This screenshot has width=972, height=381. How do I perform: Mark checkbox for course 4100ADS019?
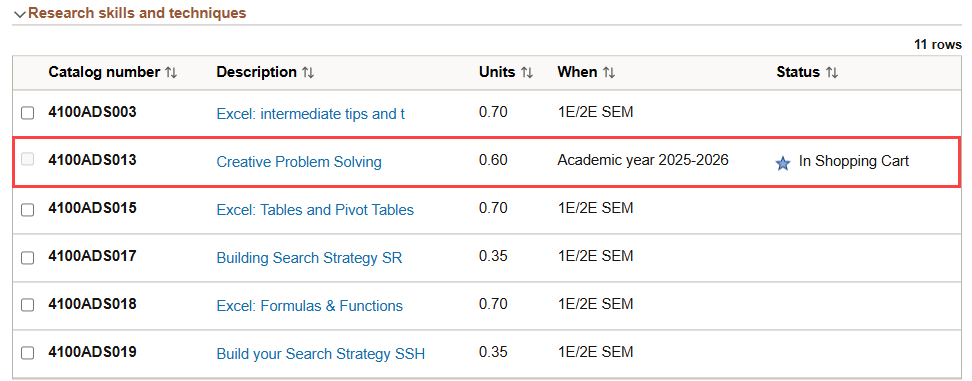[x=27, y=353]
